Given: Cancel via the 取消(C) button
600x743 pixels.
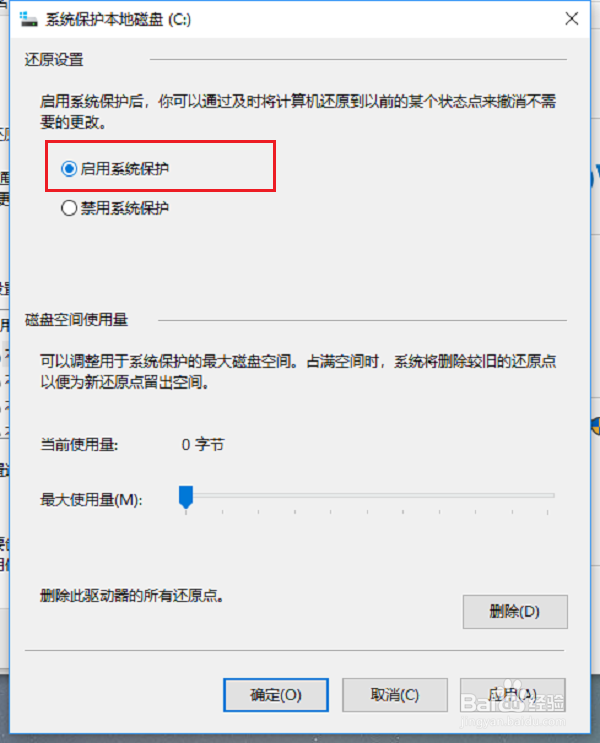Looking at the screenshot, I should [395, 695].
